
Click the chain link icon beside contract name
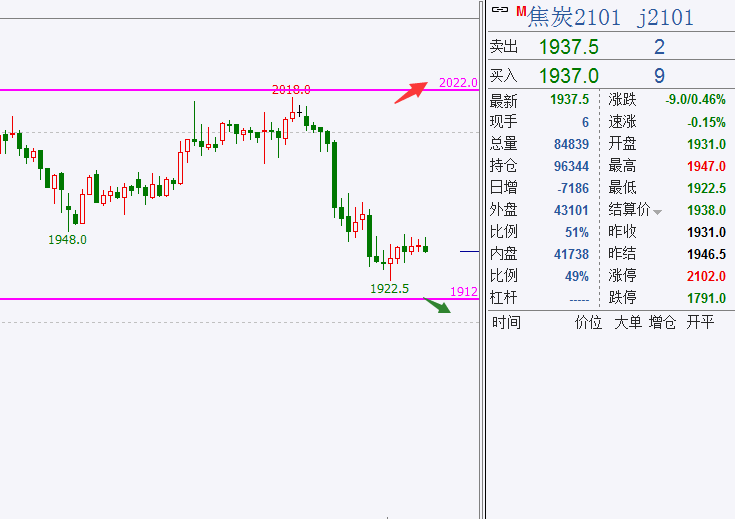[x=500, y=10]
